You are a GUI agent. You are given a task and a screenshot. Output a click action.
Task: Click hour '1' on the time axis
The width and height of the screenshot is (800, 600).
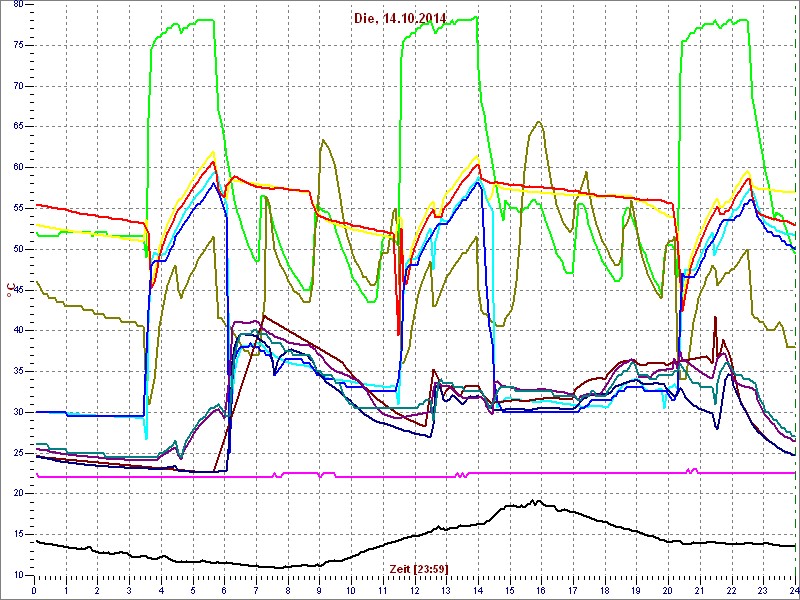click(66, 591)
